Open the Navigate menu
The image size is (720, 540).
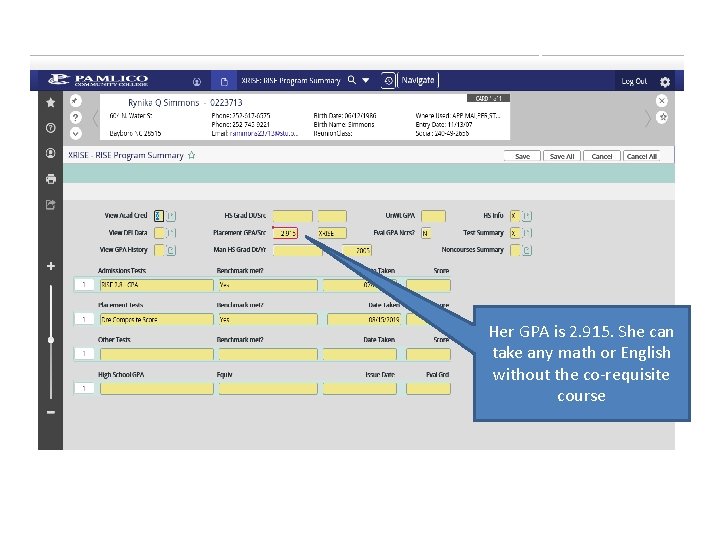418,80
